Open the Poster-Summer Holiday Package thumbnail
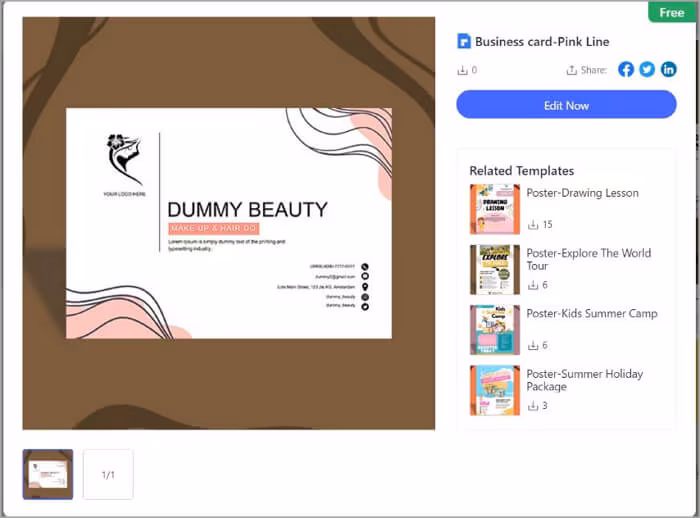Viewport: 700px width, 518px height. [495, 390]
